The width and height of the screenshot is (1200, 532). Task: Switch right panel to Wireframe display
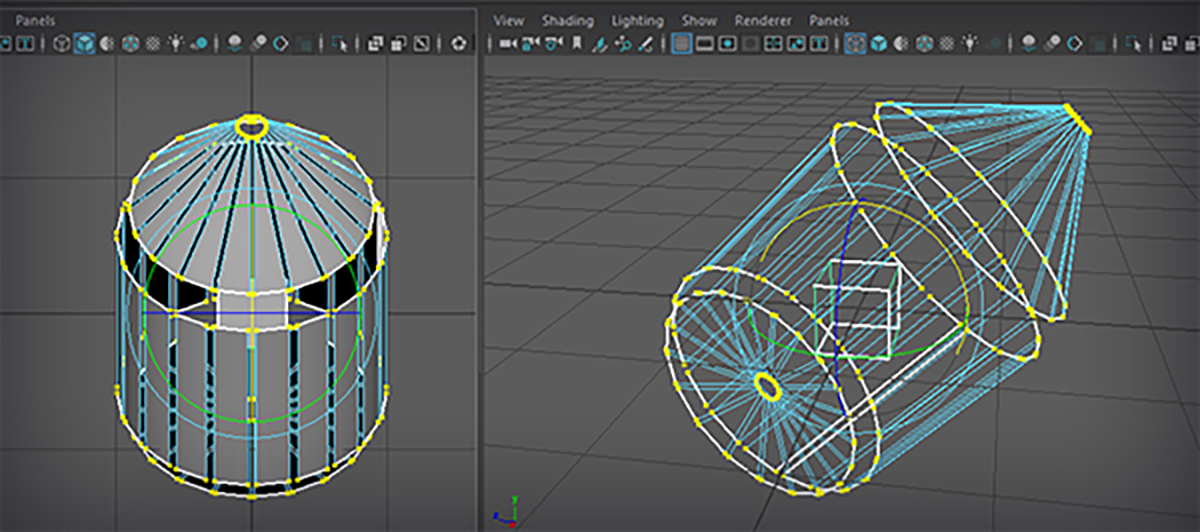pos(855,43)
